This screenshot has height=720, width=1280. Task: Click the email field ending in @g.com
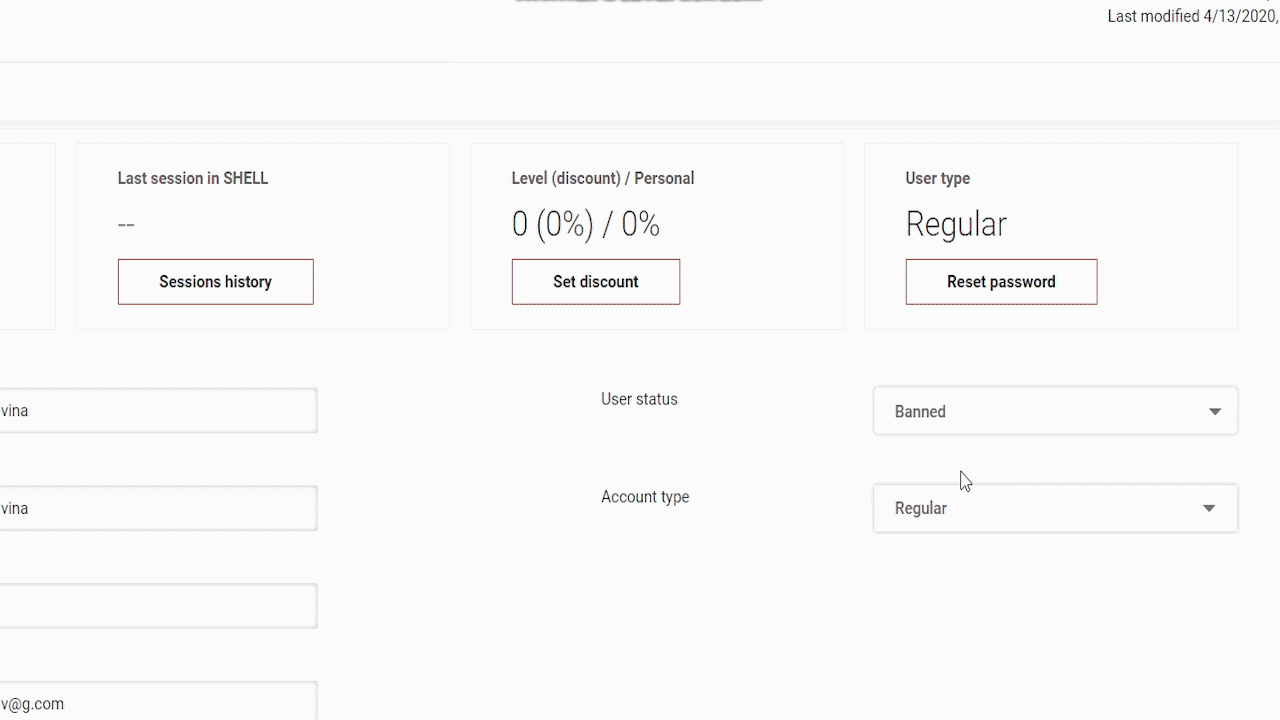pos(158,703)
